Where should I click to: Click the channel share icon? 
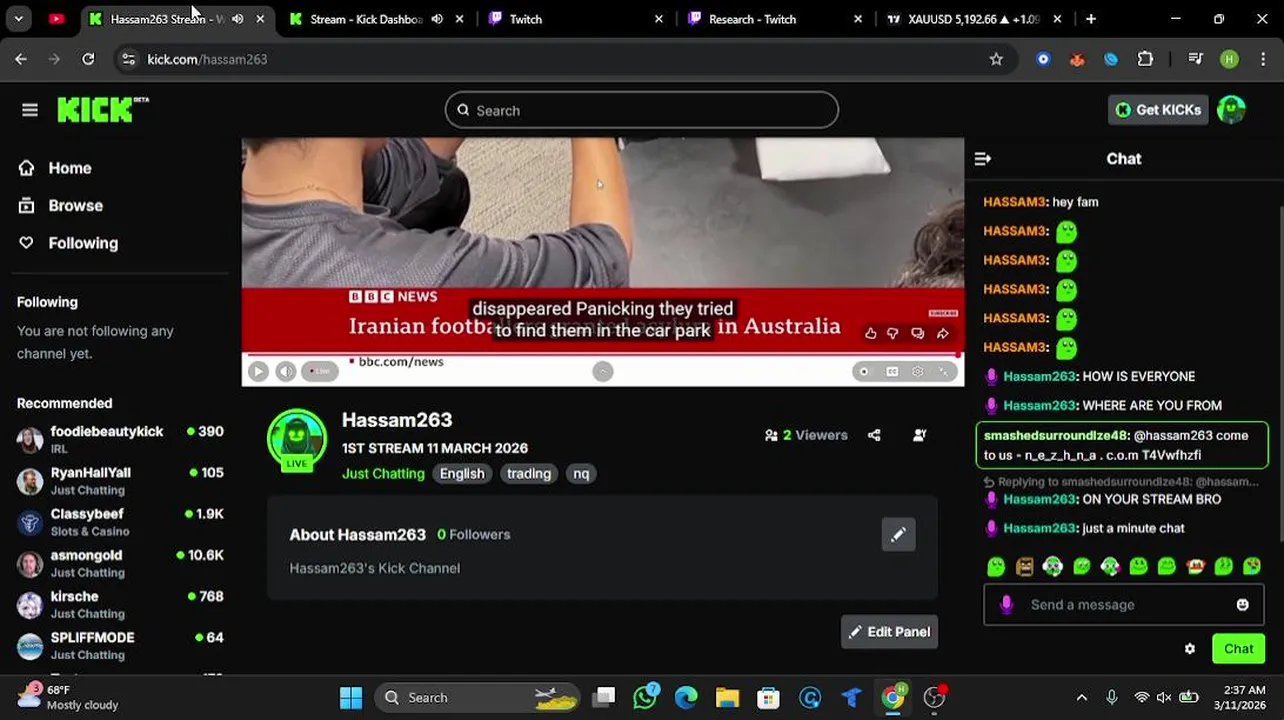click(874, 435)
